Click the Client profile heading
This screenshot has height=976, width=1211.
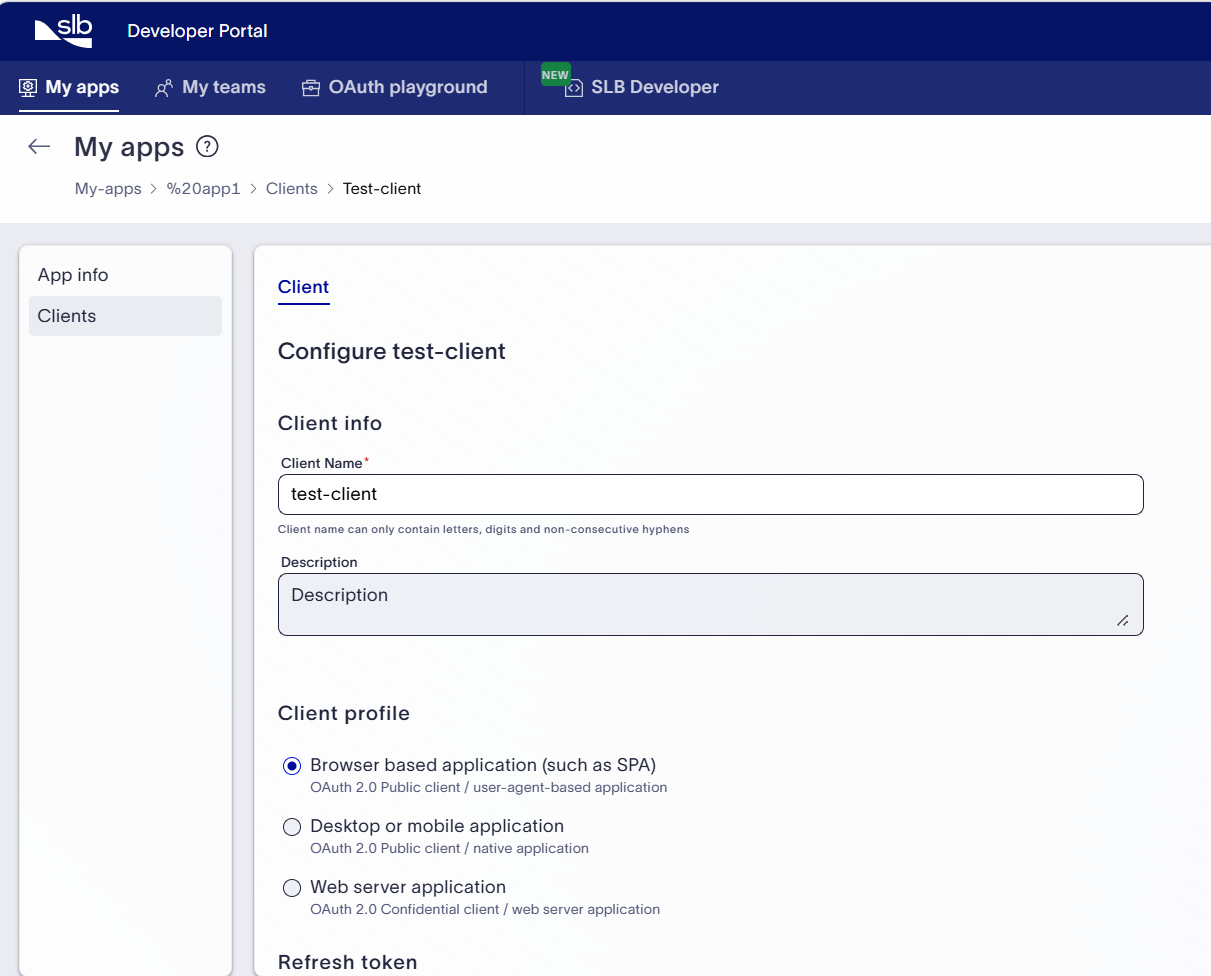tap(344, 713)
